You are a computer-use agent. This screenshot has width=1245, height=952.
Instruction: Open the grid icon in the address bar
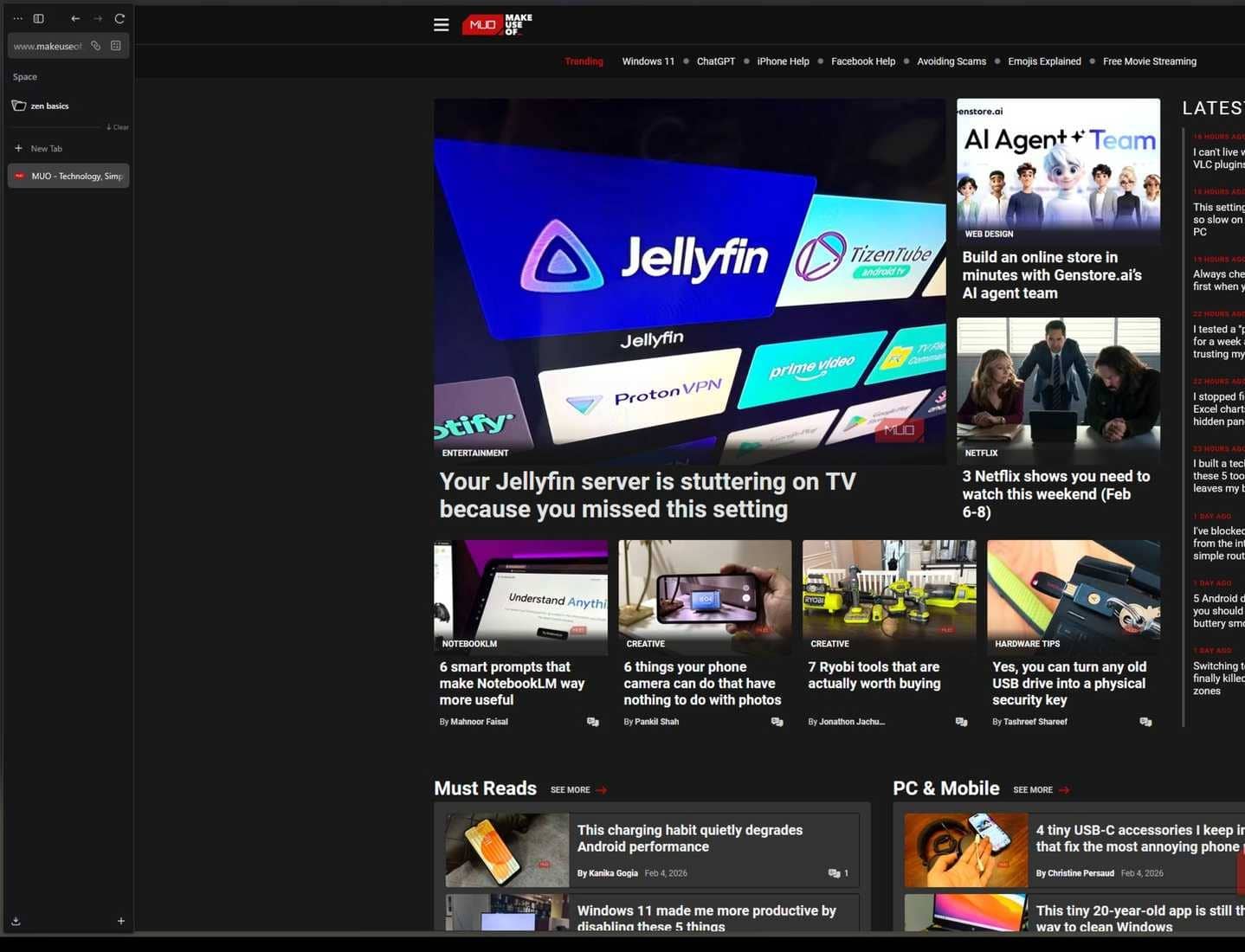[116, 46]
